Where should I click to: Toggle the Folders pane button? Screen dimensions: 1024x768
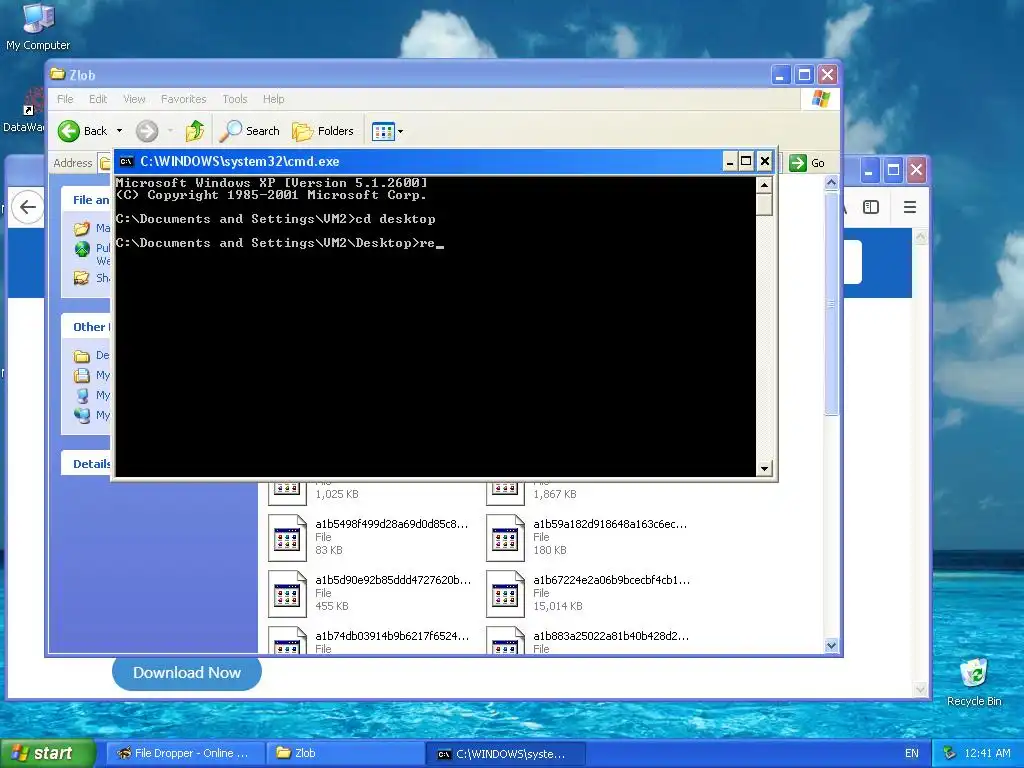coord(323,131)
